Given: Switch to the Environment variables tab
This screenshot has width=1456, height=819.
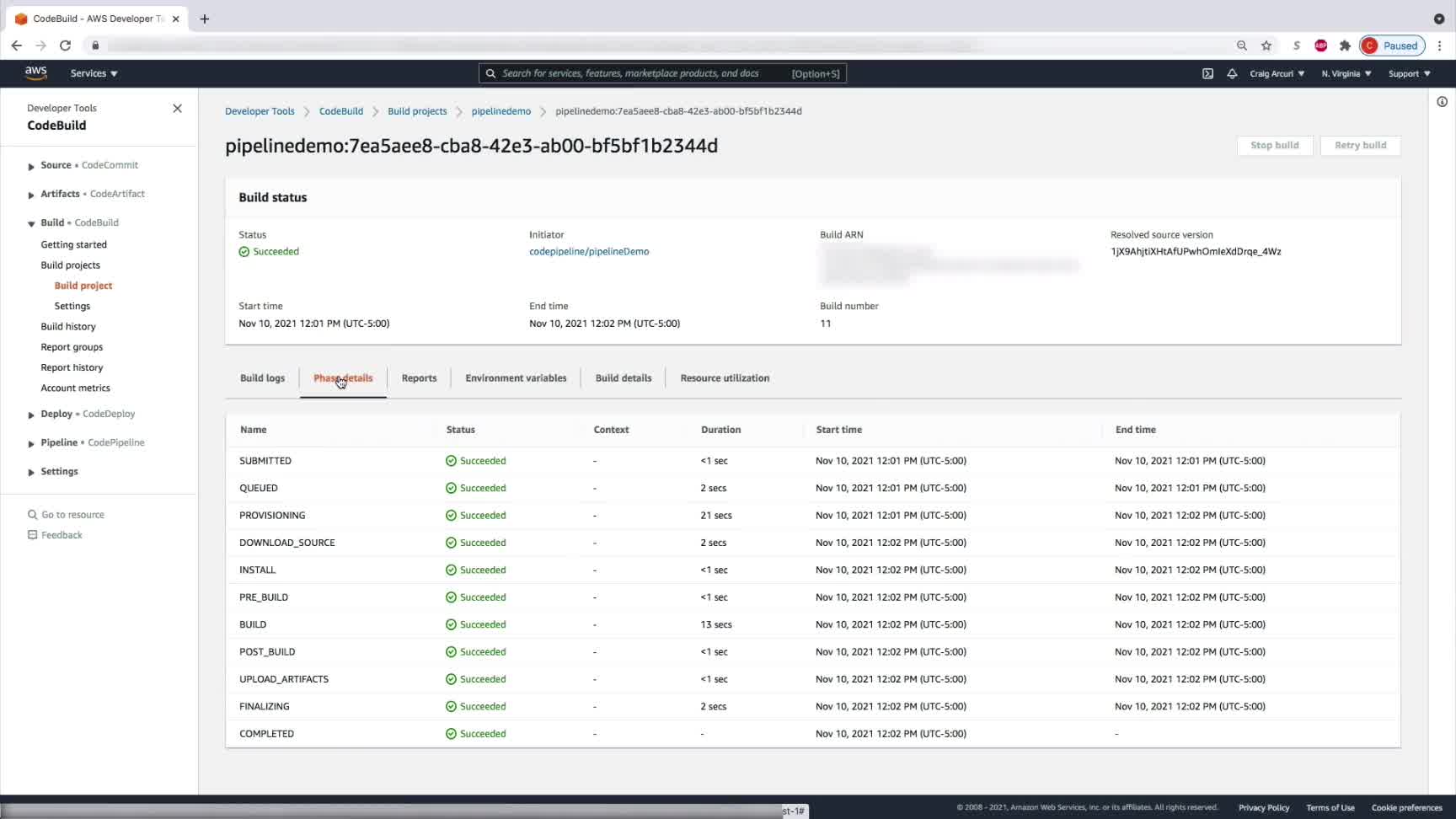Looking at the screenshot, I should [516, 378].
